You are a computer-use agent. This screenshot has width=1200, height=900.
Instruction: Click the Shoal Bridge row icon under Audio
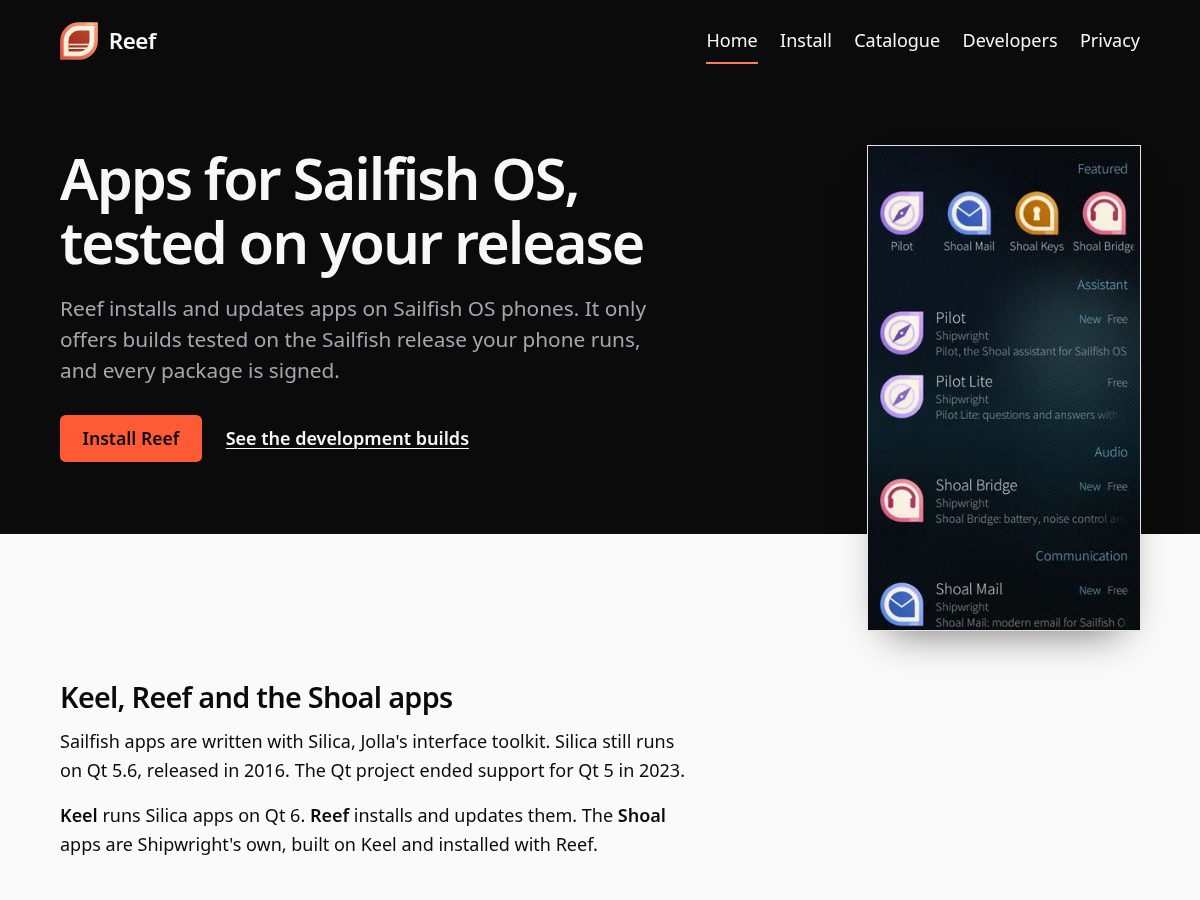click(x=902, y=500)
